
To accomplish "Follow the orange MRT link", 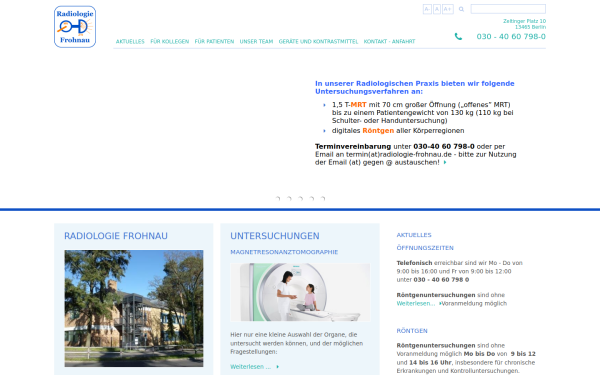I will point(359,104).
